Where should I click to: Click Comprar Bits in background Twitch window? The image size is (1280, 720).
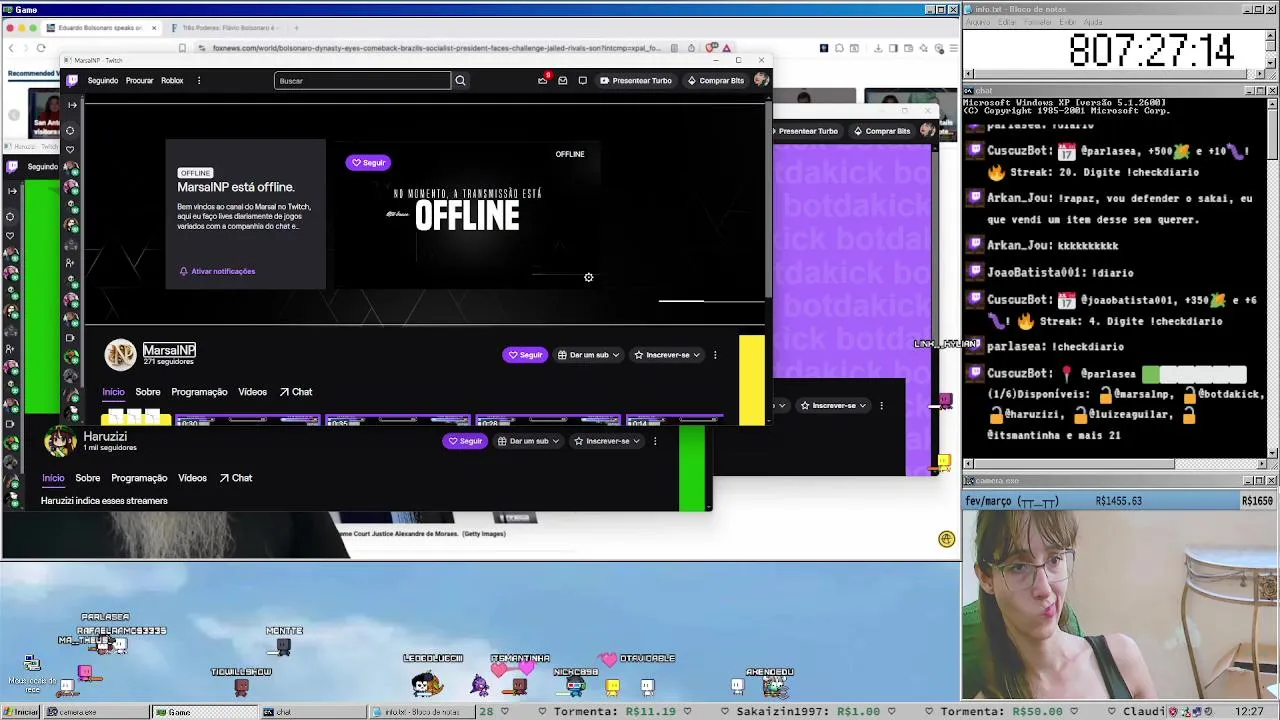(x=881, y=131)
